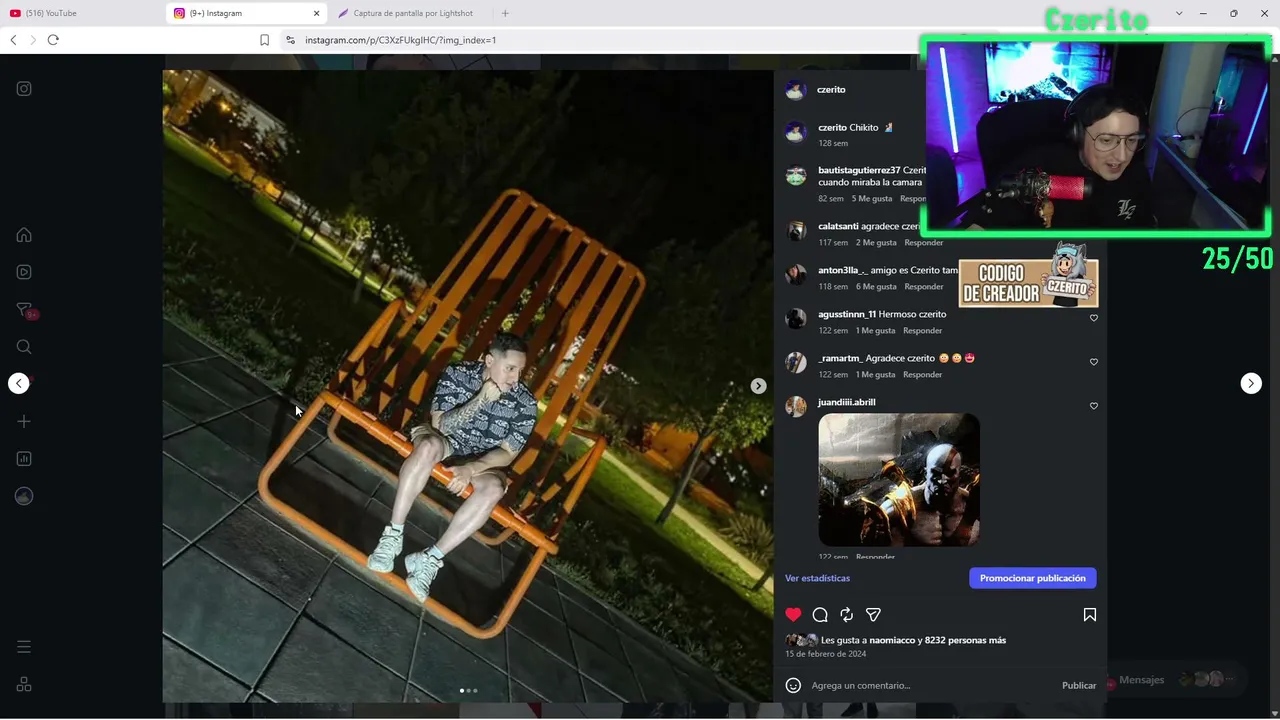Share the post with the paper plane icon
This screenshot has width=1280, height=720.
pyautogui.click(x=873, y=615)
